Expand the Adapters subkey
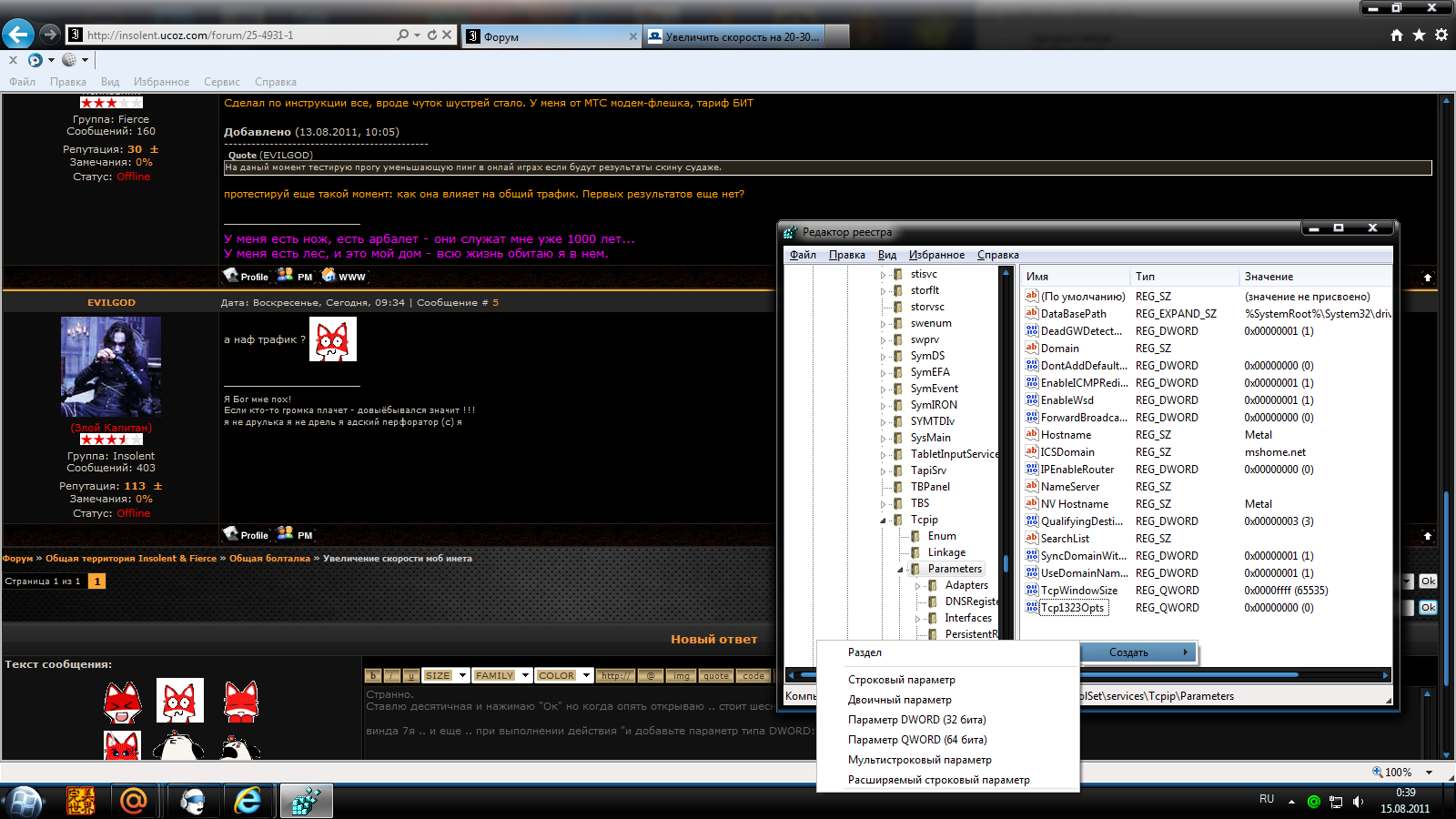 917,586
